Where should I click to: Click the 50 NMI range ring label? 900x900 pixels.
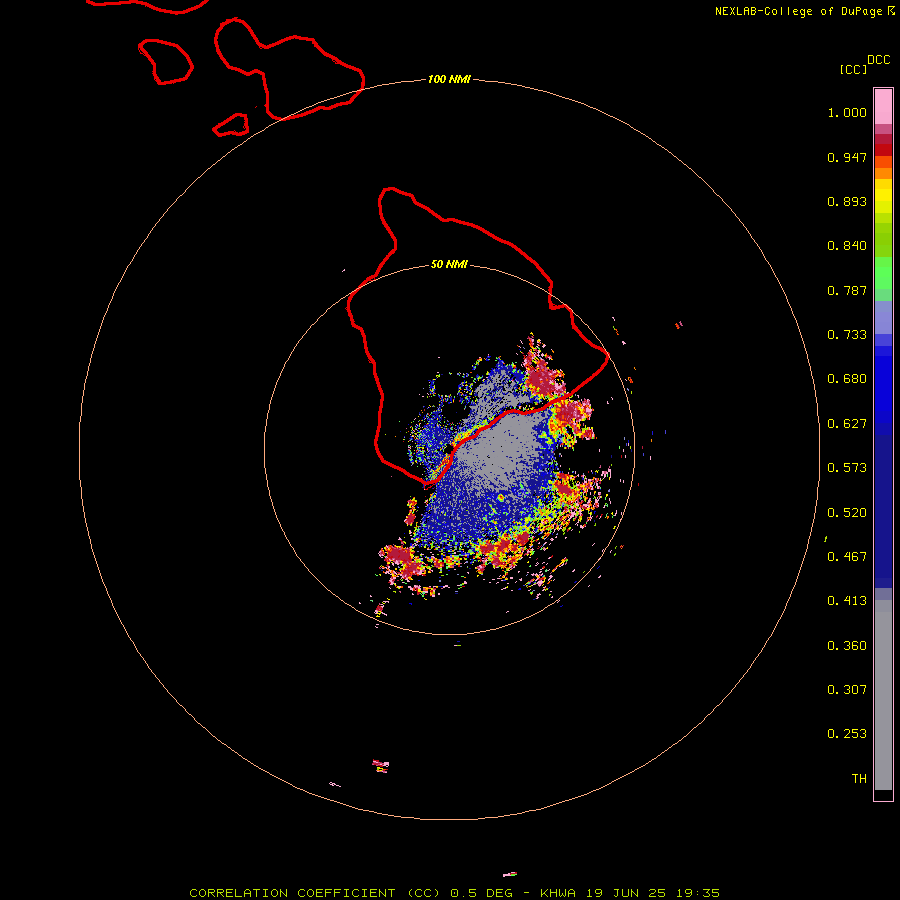coord(449,264)
